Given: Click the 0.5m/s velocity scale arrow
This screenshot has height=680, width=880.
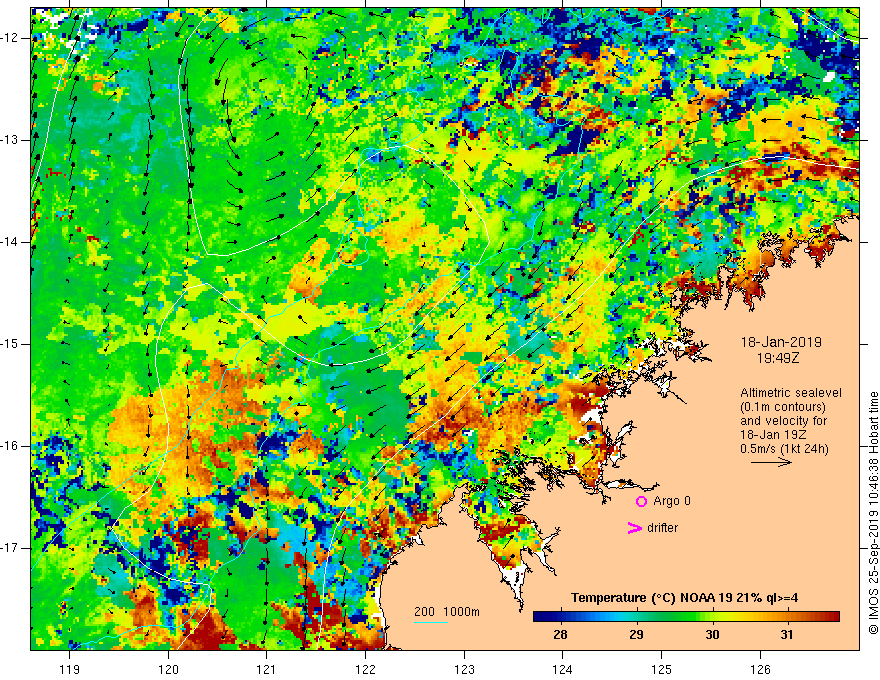Looking at the screenshot, I should (x=772, y=462).
